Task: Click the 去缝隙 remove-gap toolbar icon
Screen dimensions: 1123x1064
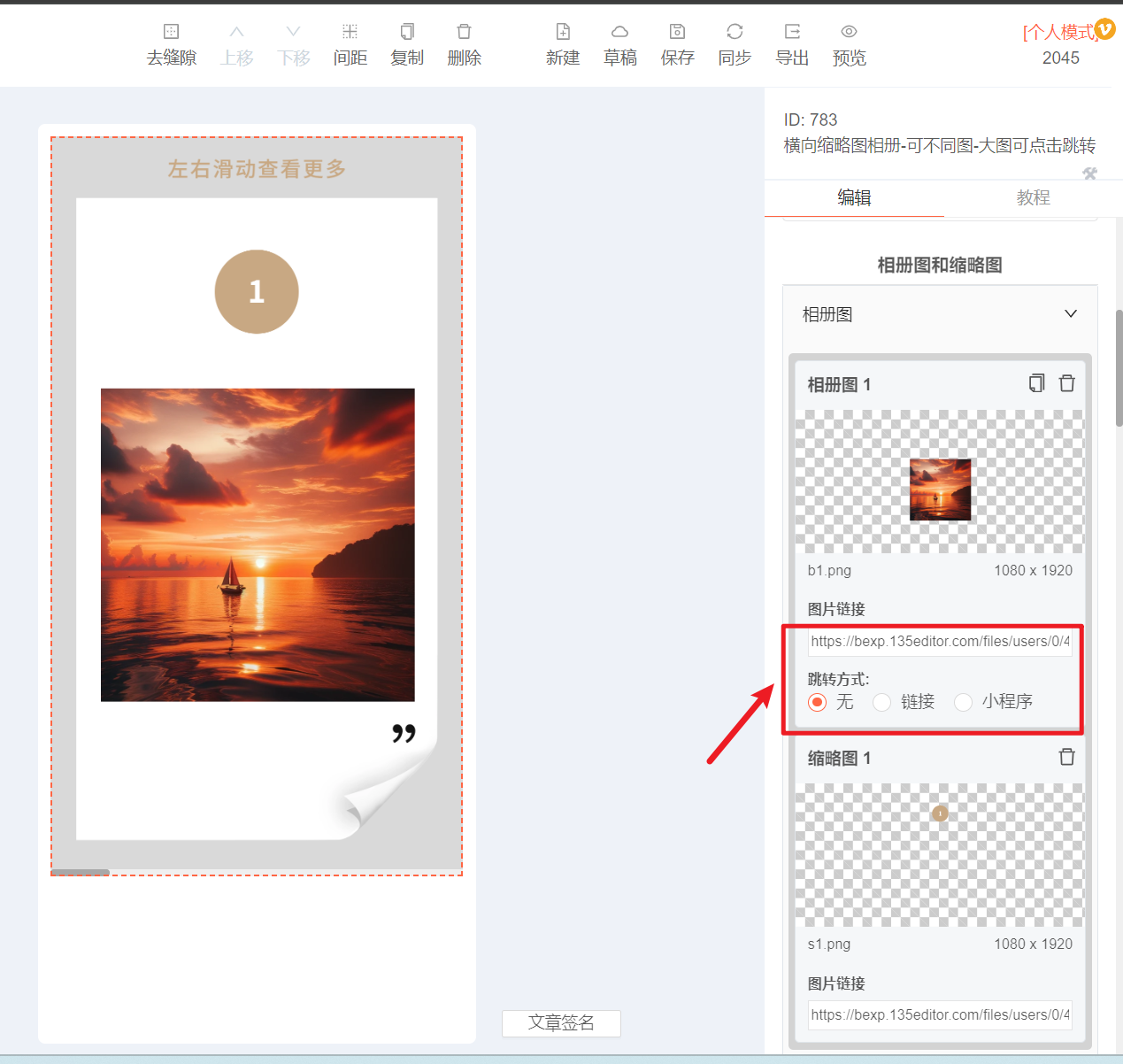Action: [172, 32]
